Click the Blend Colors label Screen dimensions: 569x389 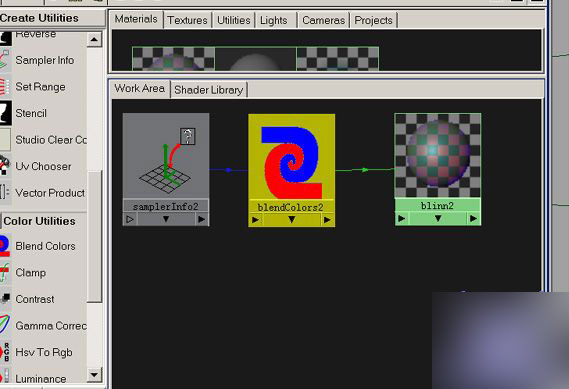[45, 246]
